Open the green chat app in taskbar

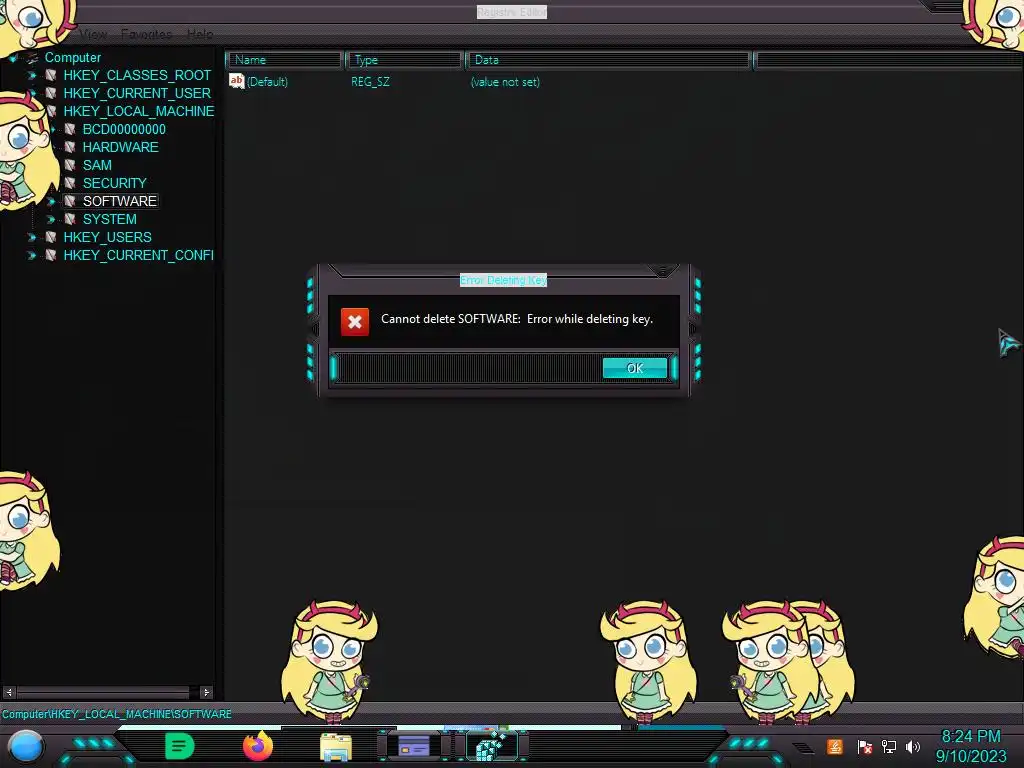[180, 746]
